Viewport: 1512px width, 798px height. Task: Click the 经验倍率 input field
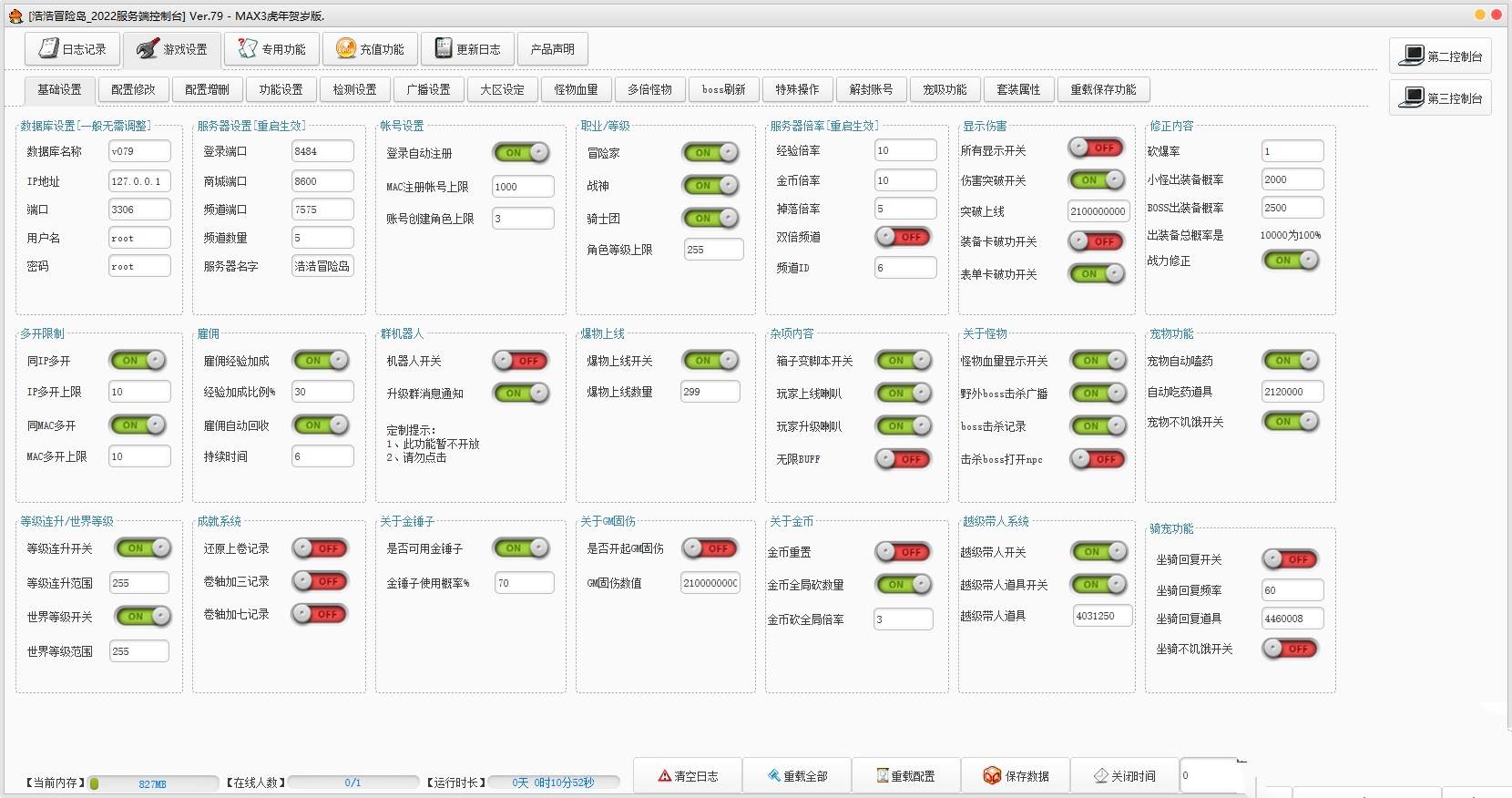(x=904, y=150)
